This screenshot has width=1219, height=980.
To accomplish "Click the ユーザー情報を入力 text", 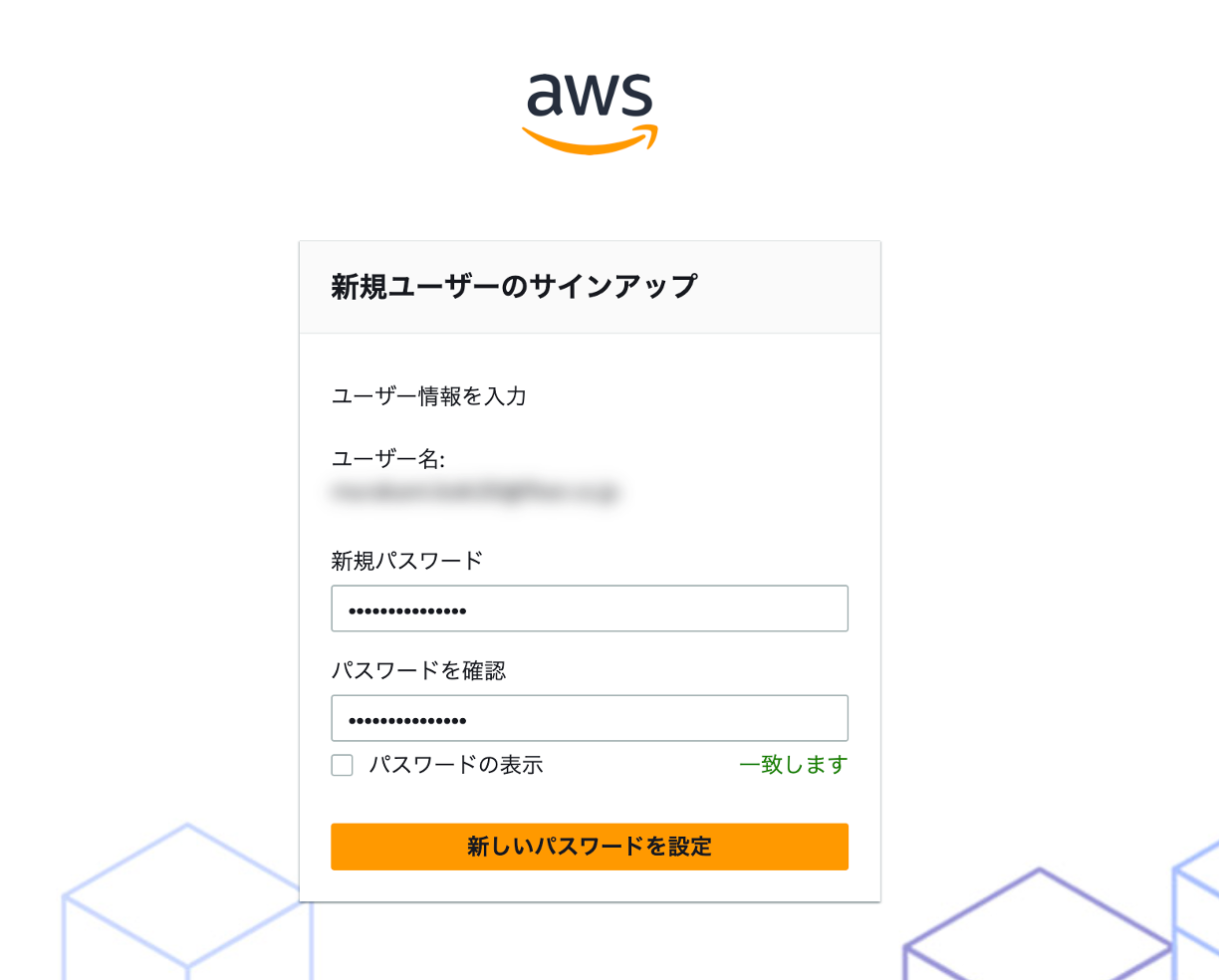I will click(x=429, y=396).
